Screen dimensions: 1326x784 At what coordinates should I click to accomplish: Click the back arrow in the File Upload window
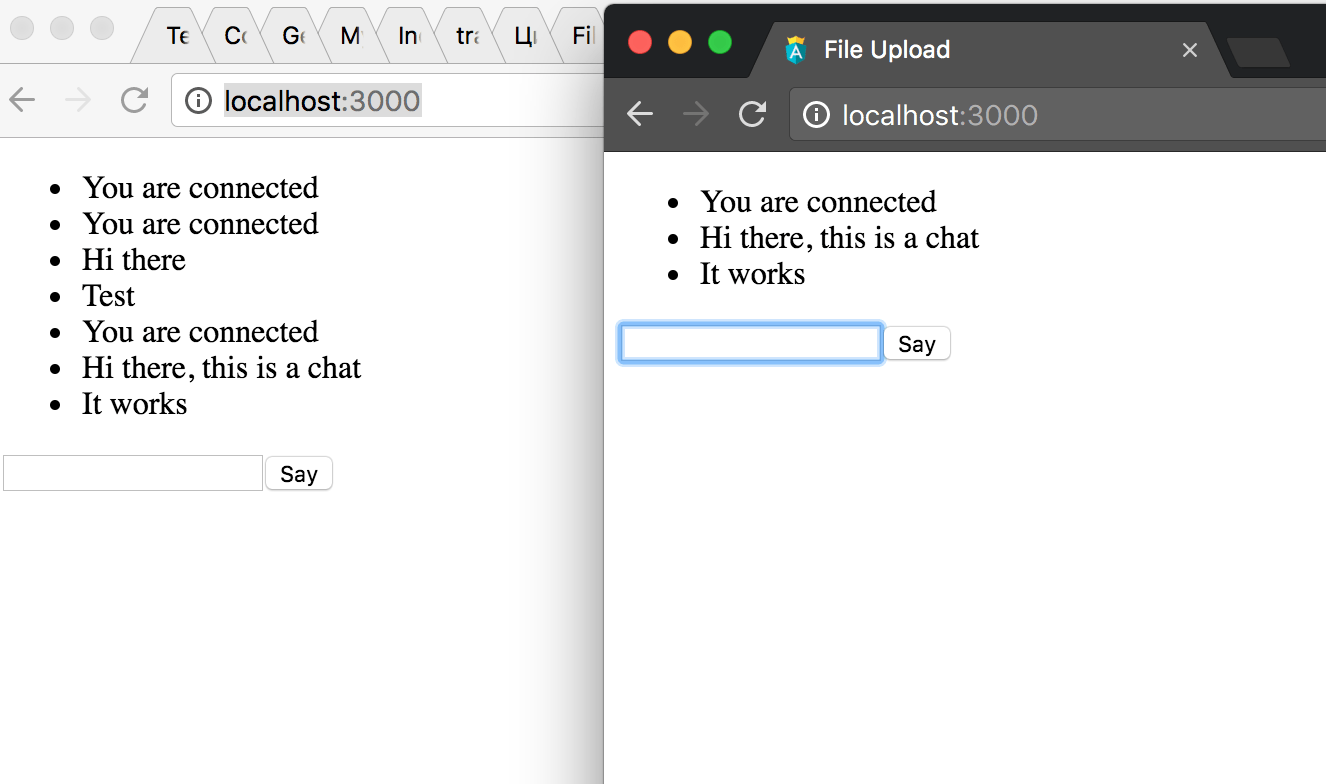(640, 114)
